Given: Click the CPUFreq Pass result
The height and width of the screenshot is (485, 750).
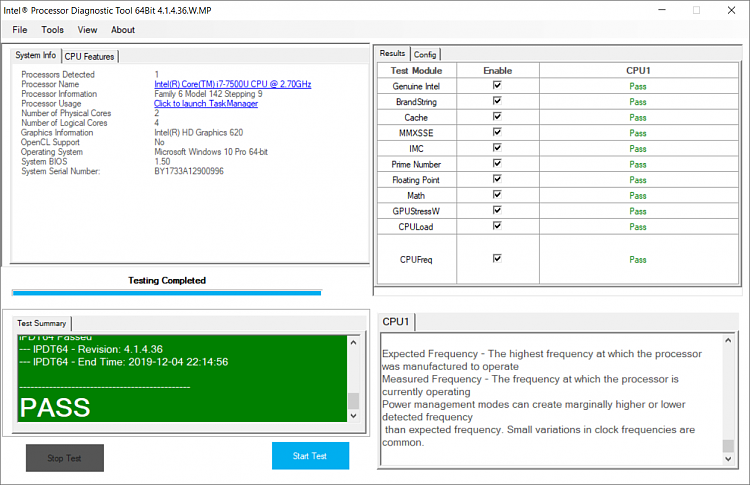Looking at the screenshot, I should pos(638,260).
